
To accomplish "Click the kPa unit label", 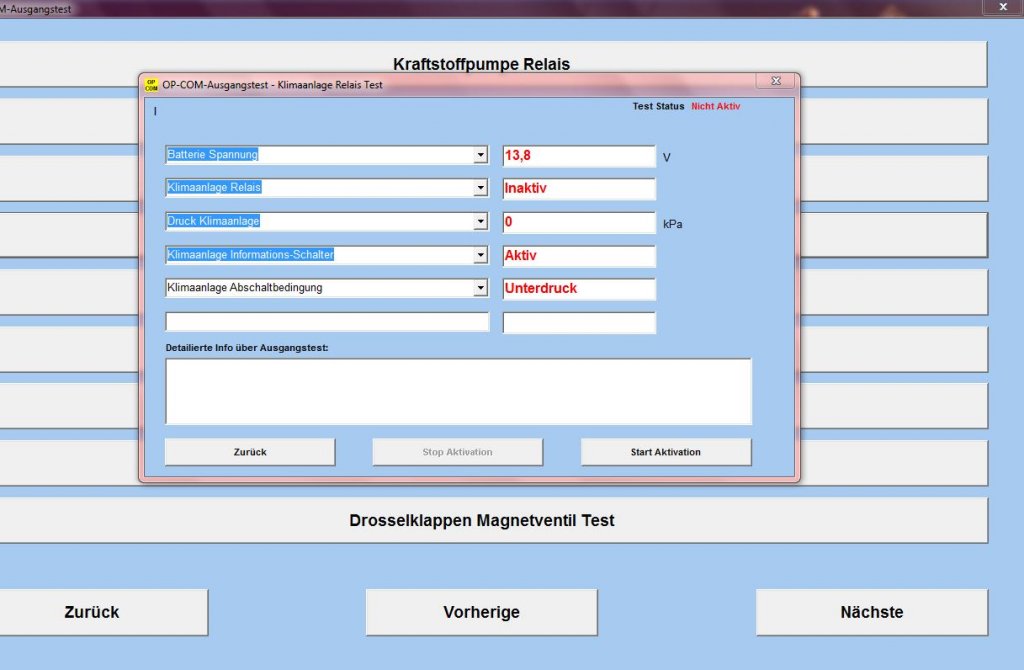I will click(673, 224).
